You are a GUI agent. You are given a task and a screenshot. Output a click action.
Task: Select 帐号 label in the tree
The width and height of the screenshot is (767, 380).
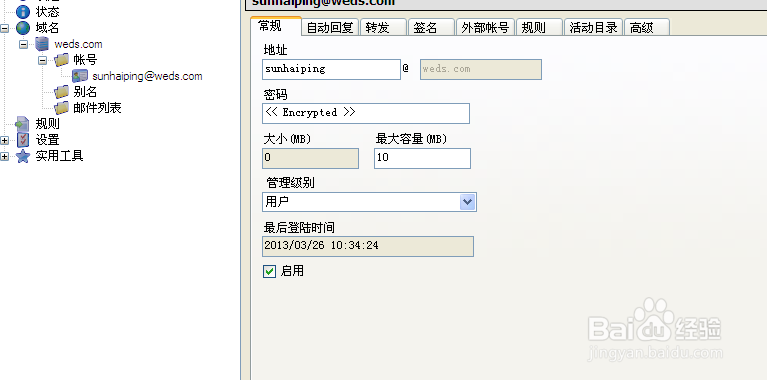(85, 60)
